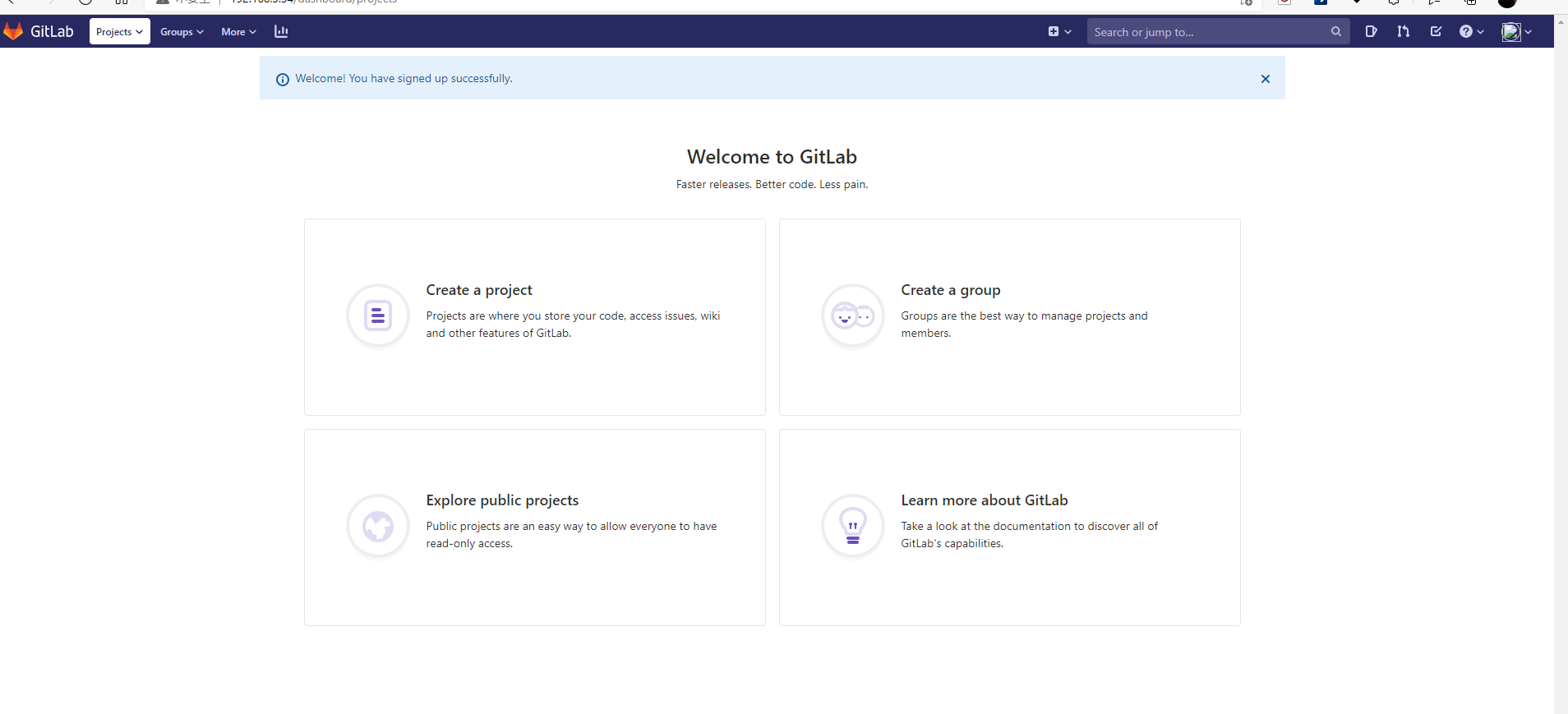Image resolution: width=1568 pixels, height=714 pixels.
Task: Click the search magnifier icon
Action: point(1336,31)
